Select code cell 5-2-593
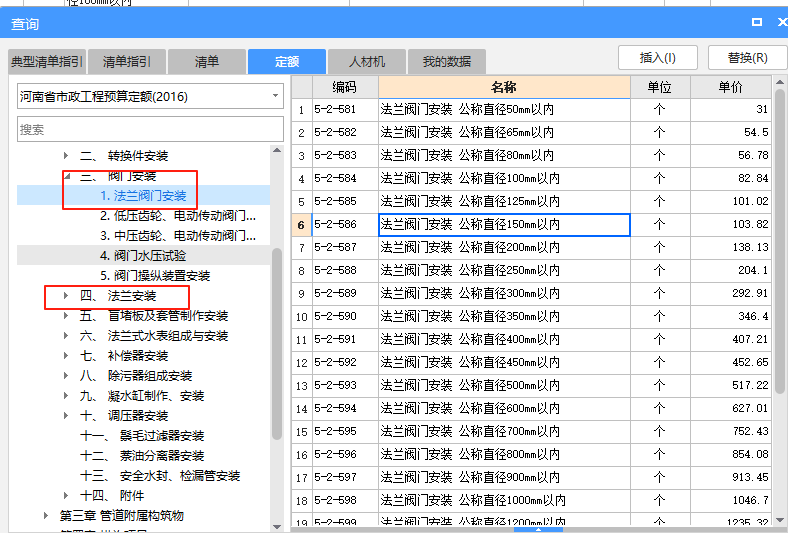The height and width of the screenshot is (533, 788). 345,385
